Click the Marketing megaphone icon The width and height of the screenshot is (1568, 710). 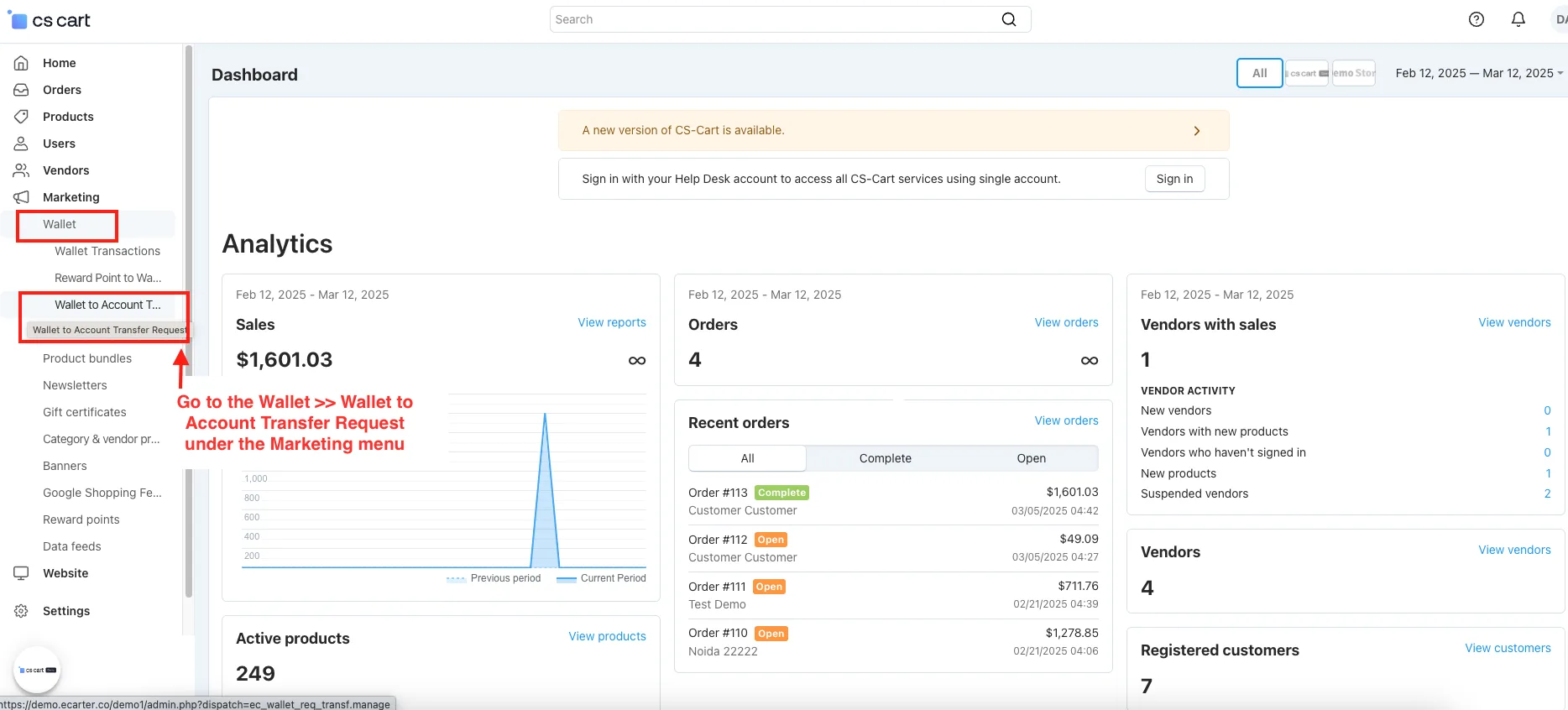coord(22,197)
